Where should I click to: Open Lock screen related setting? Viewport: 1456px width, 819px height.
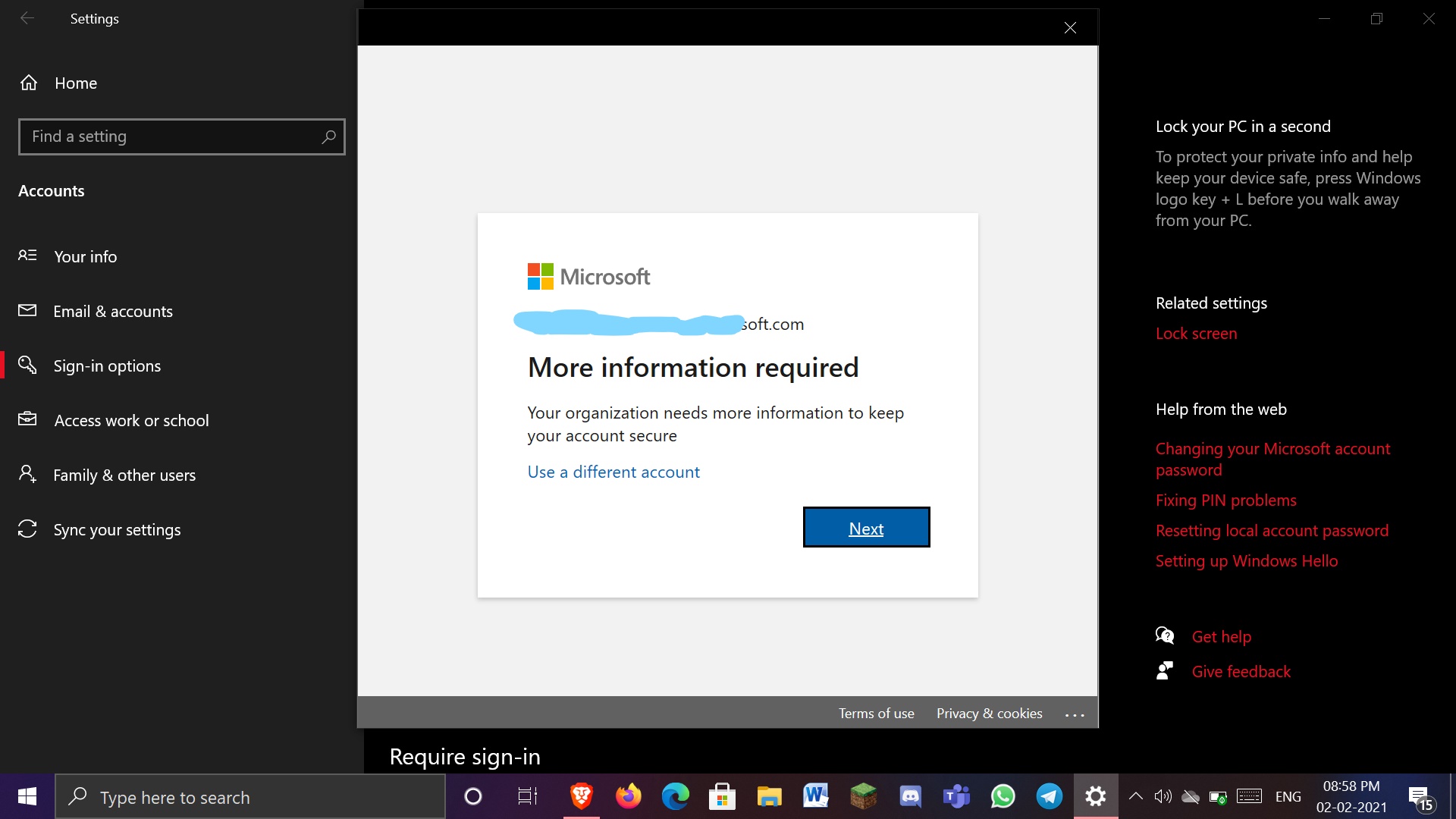[x=1196, y=333]
